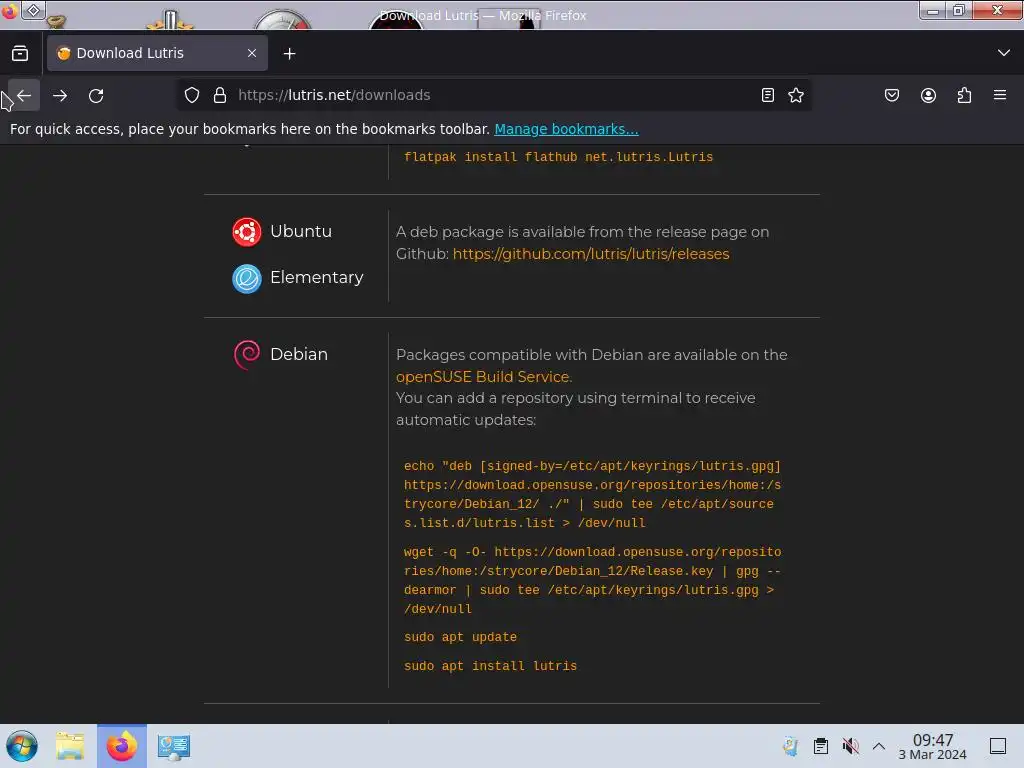Click the Debian swirl logo
The width and height of the screenshot is (1024, 768).
pyautogui.click(x=247, y=355)
